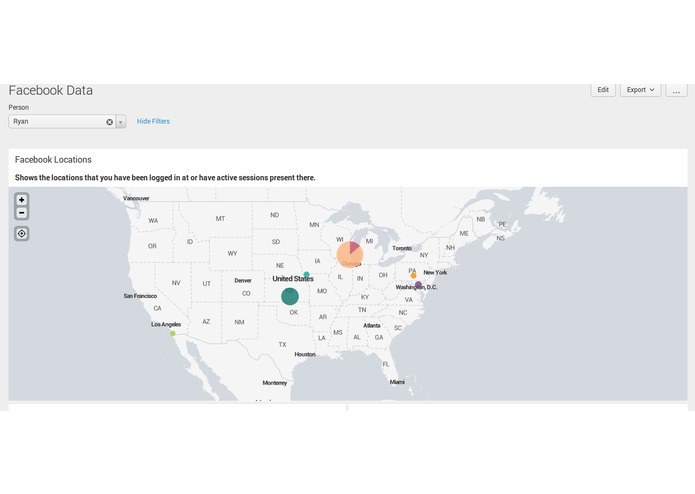Click the purple Washington D.C. marker
This screenshot has width=695, height=494.
418,285
